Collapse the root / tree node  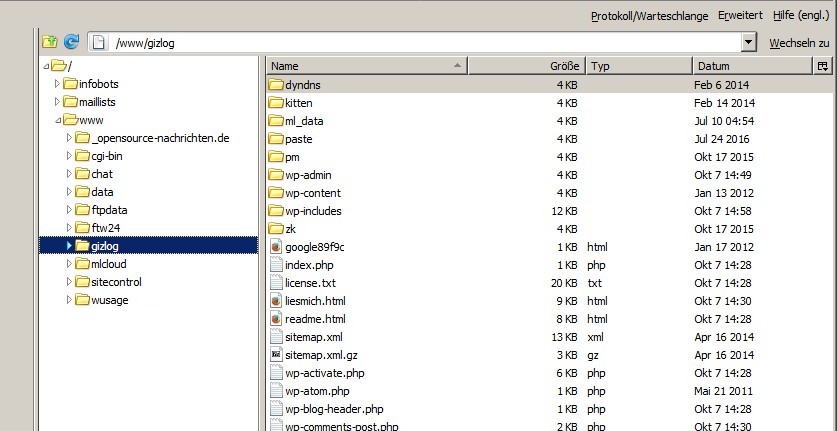click(x=46, y=66)
